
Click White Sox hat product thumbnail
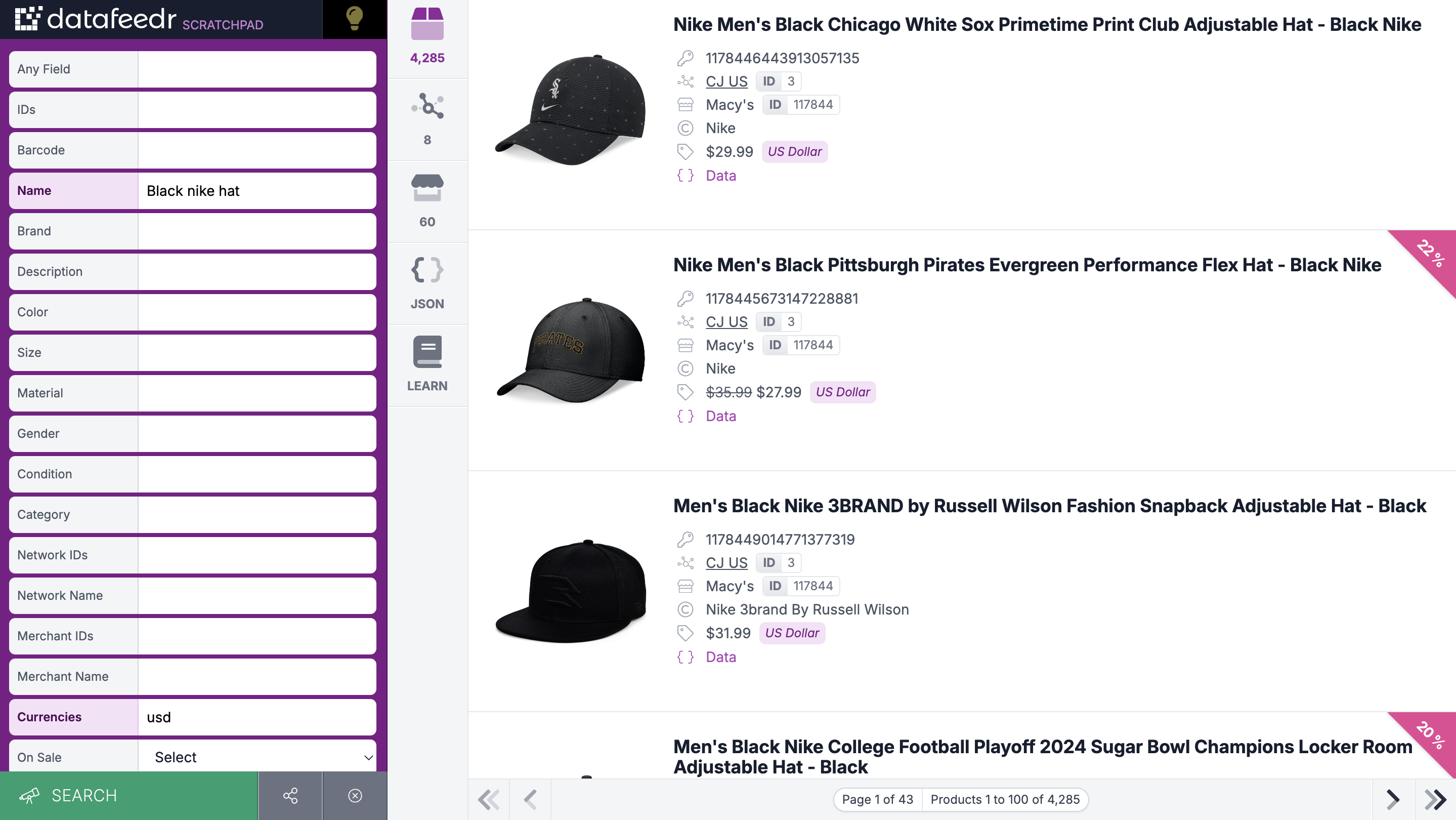pyautogui.click(x=570, y=110)
